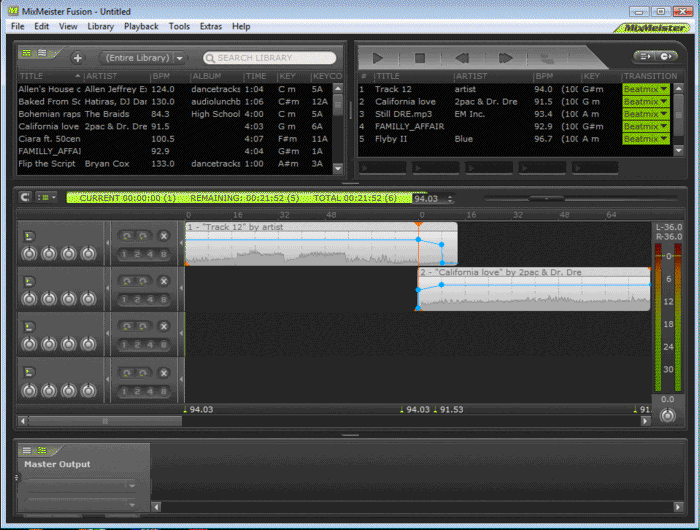Click the loop icon left of the time display
The height and width of the screenshot is (530, 700).
(25, 197)
